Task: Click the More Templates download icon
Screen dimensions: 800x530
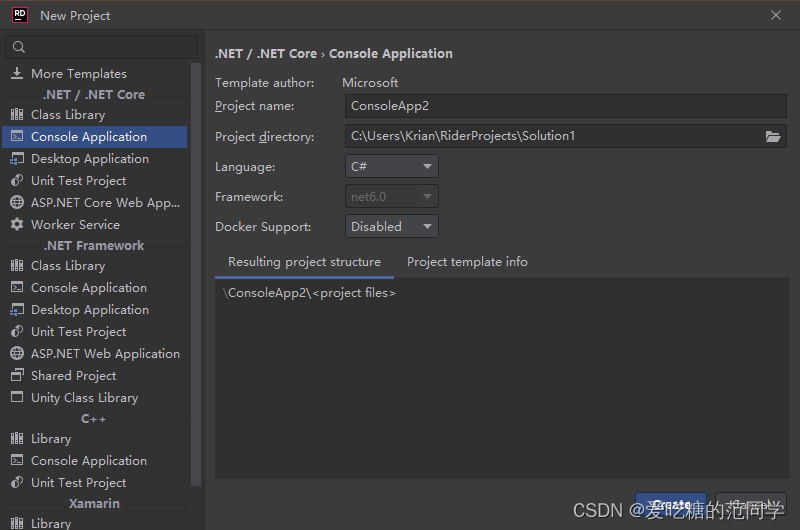Action: pyautogui.click(x=16, y=74)
